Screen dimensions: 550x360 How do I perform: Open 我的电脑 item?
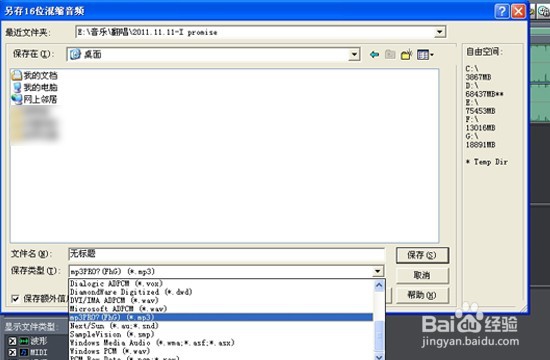click(x=34, y=87)
